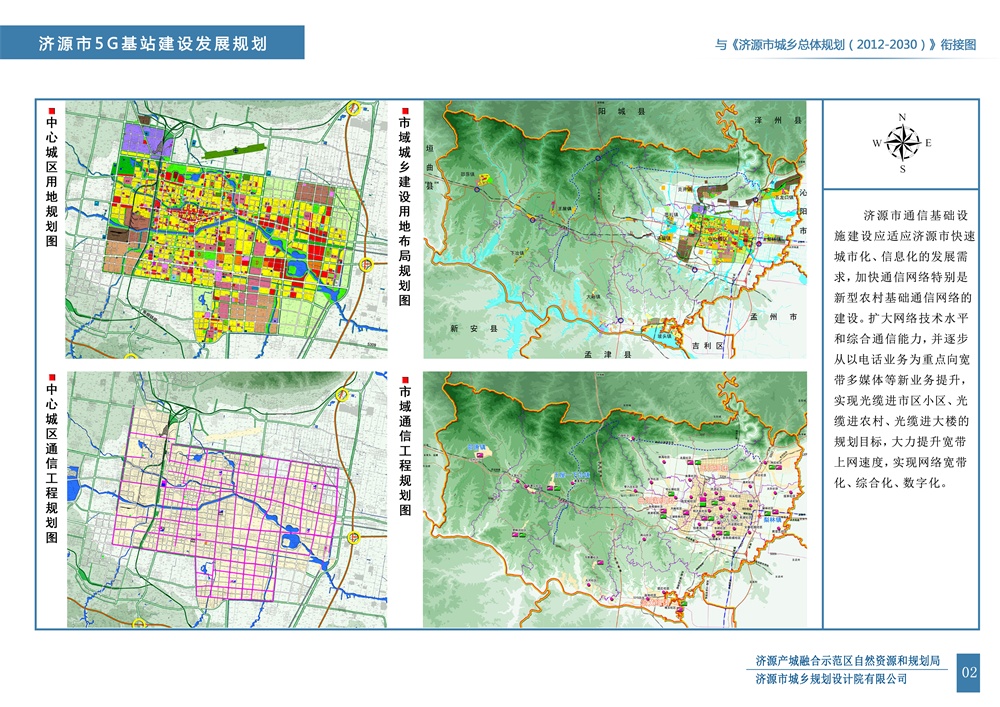The width and height of the screenshot is (1000, 707).
Task: Click the 新安县 label on the city-wide map
Action: pos(466,328)
